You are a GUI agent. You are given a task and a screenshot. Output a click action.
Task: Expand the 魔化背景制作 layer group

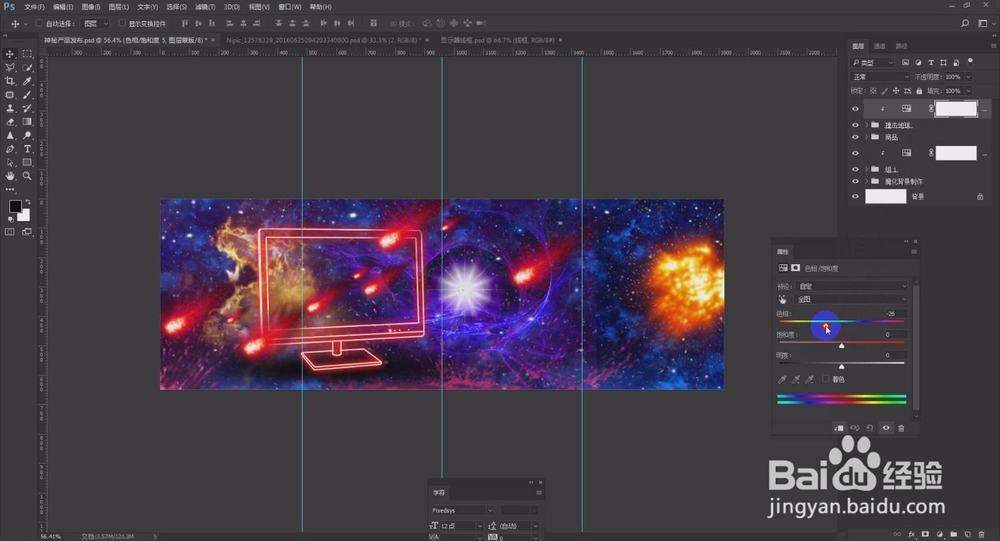pos(867,181)
